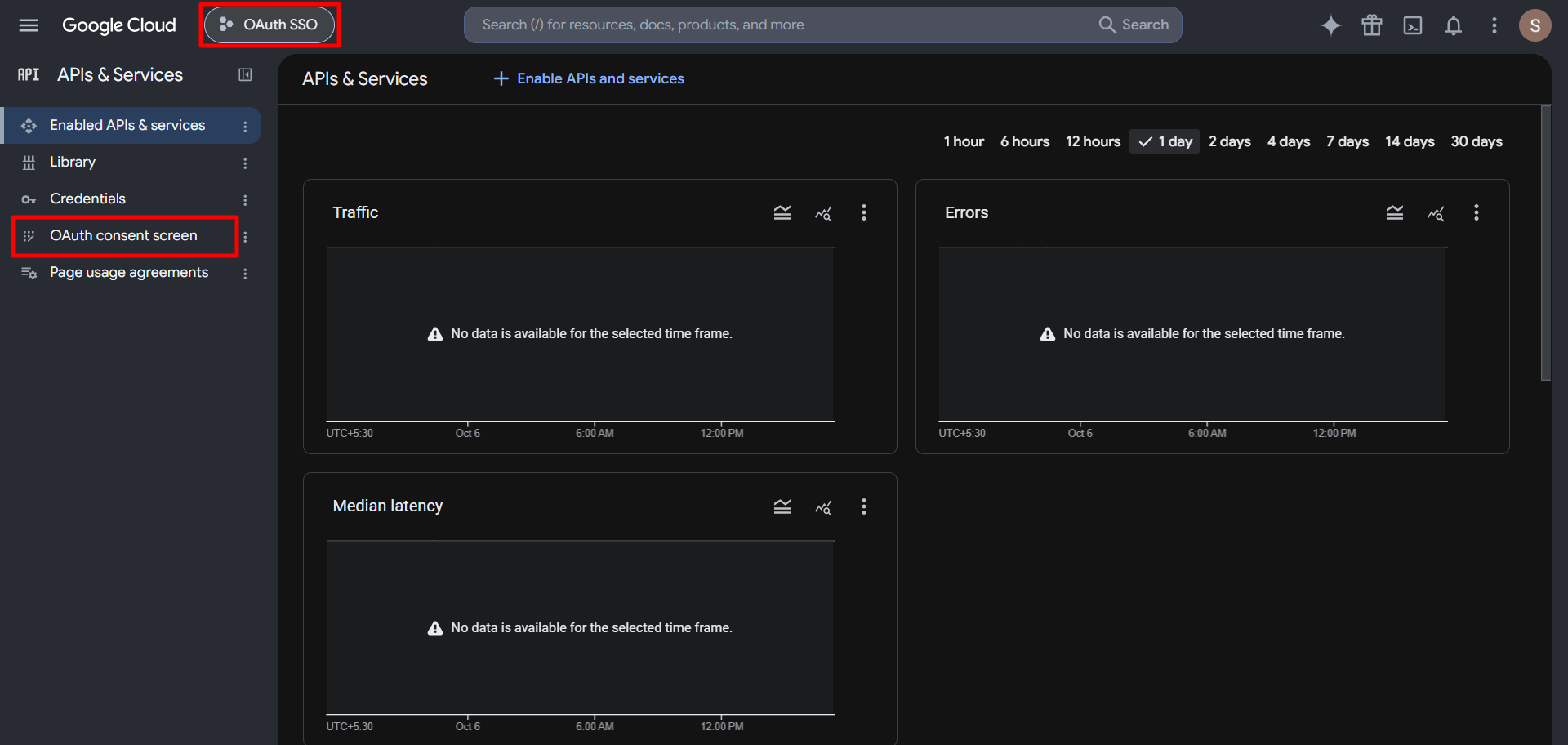Screen dimensions: 1568x745
Task: Click the Errors chart no data message
Action: click(1192, 334)
